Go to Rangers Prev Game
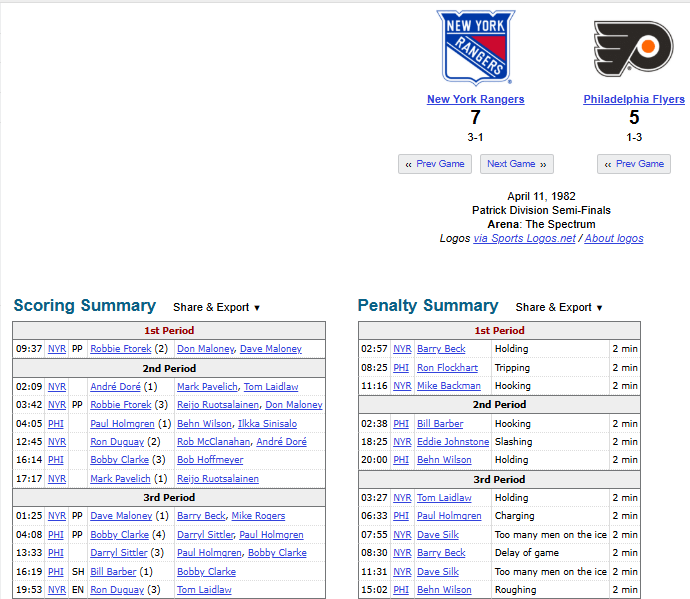Image resolution: width=690 pixels, height=599 pixels. point(435,164)
